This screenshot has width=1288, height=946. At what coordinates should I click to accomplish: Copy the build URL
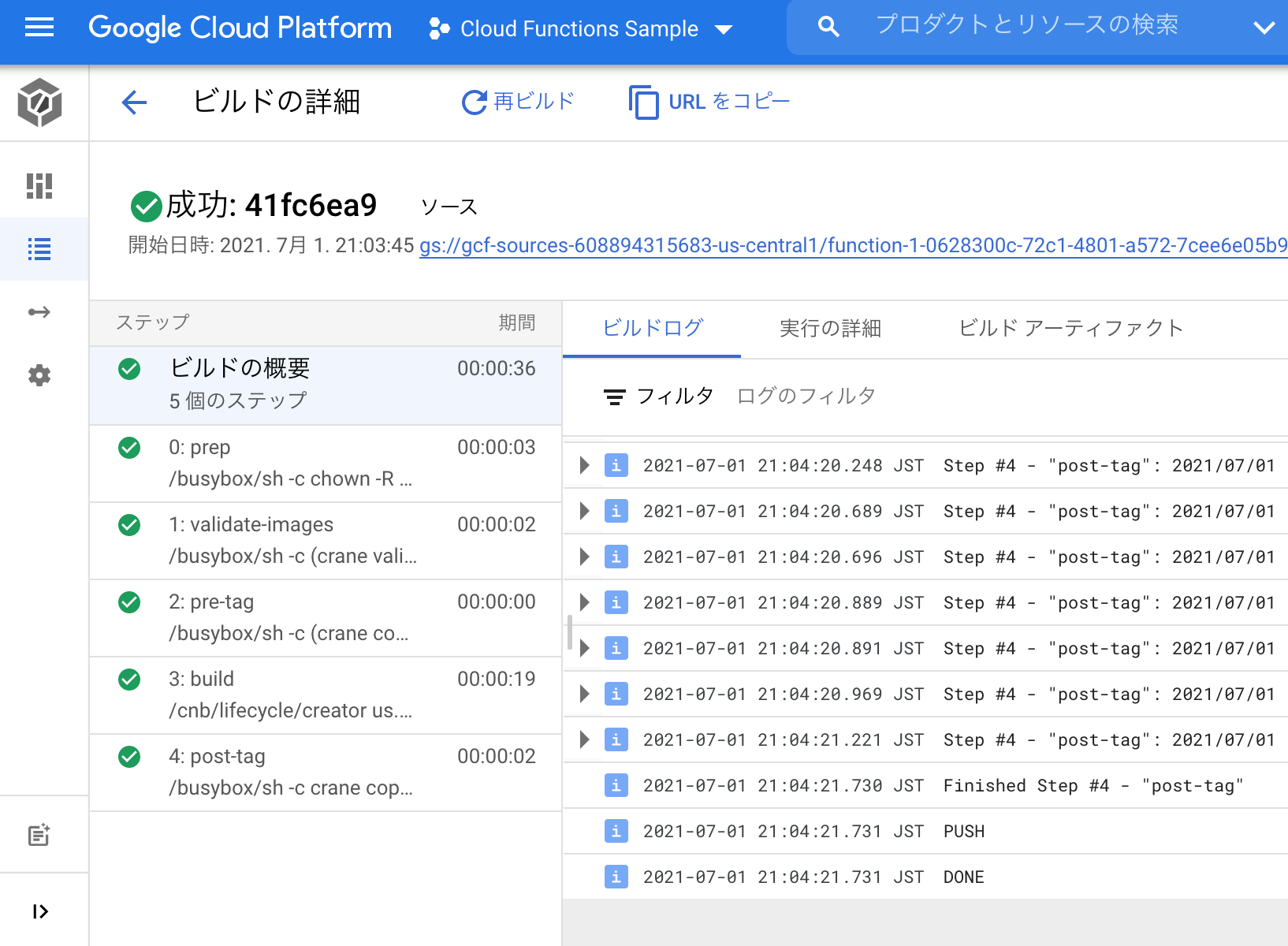click(x=708, y=102)
